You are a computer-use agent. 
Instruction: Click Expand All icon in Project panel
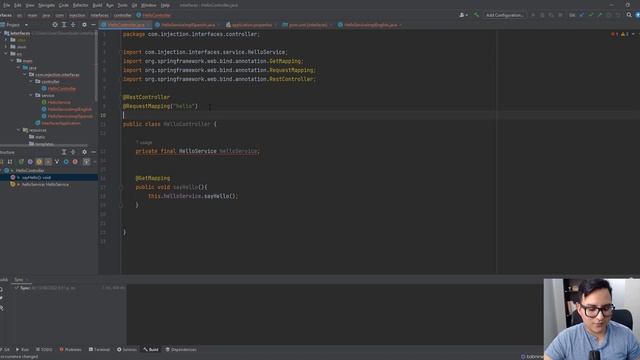click(64, 25)
